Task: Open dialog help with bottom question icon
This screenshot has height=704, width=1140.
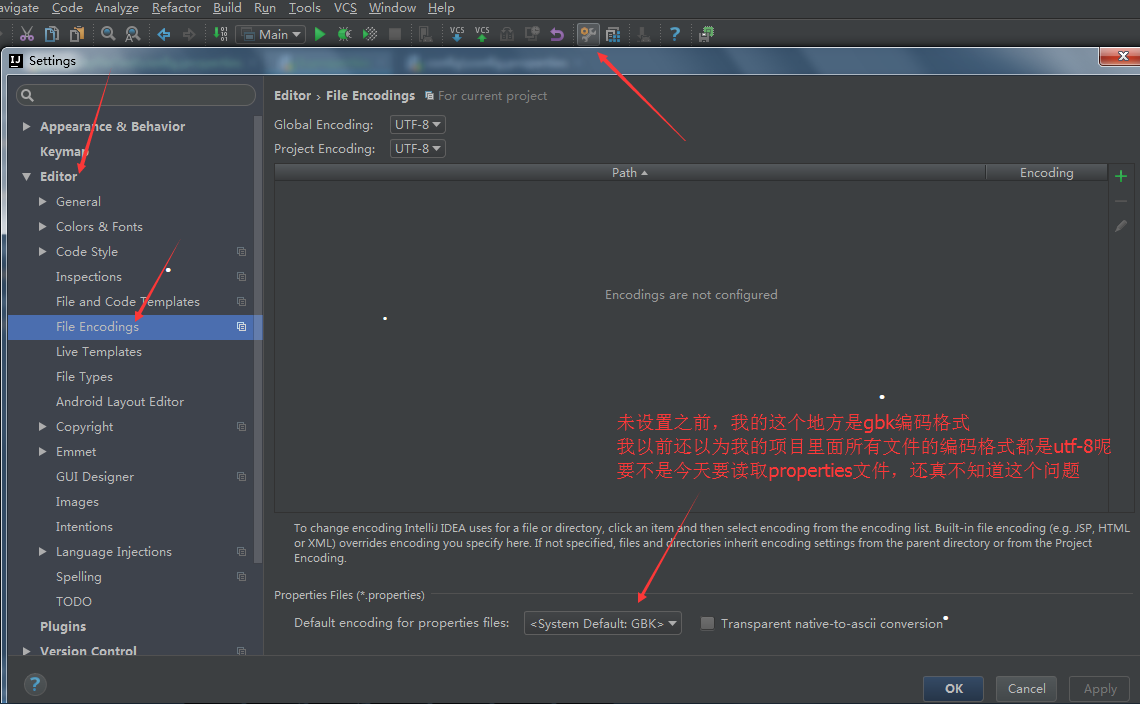Action: pos(35,684)
